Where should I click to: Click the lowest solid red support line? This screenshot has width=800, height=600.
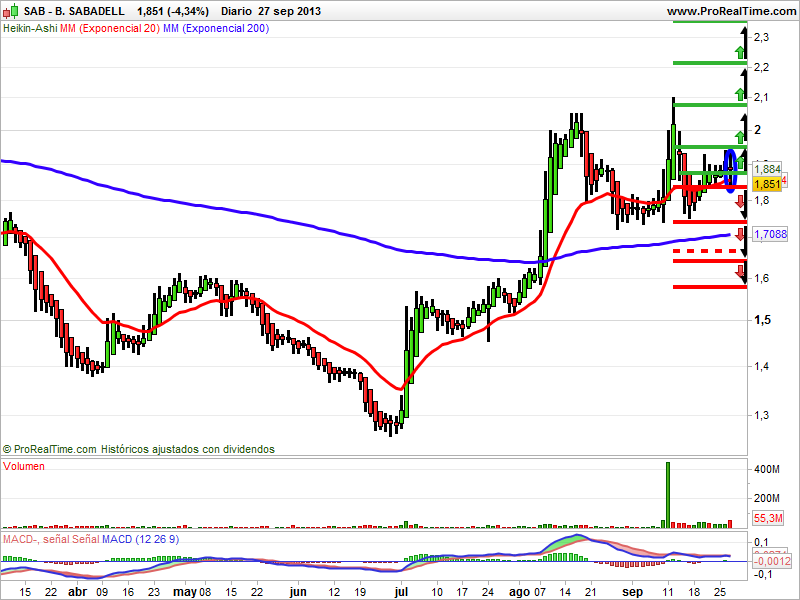click(710, 287)
